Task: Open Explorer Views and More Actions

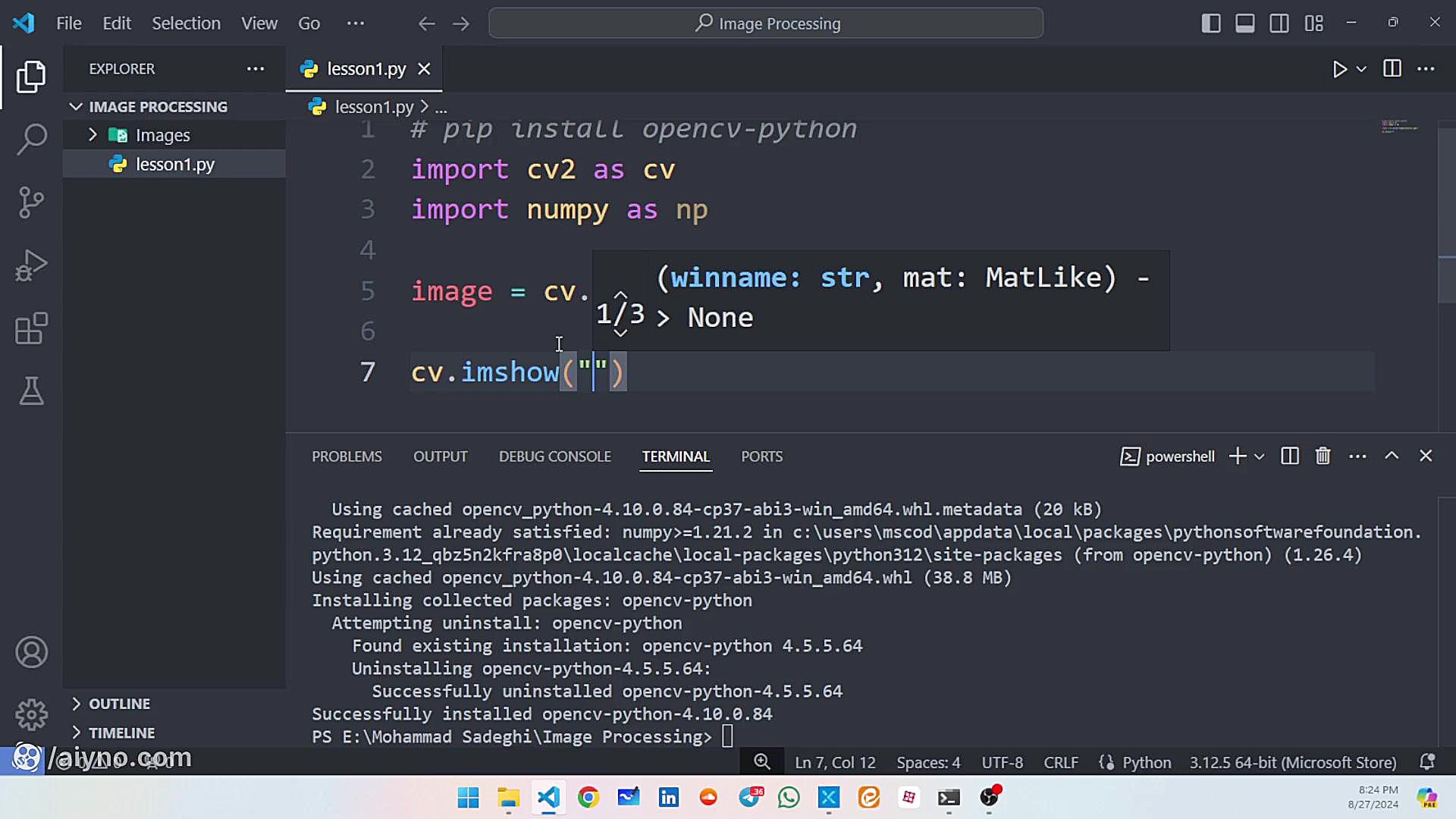Action: [x=256, y=69]
